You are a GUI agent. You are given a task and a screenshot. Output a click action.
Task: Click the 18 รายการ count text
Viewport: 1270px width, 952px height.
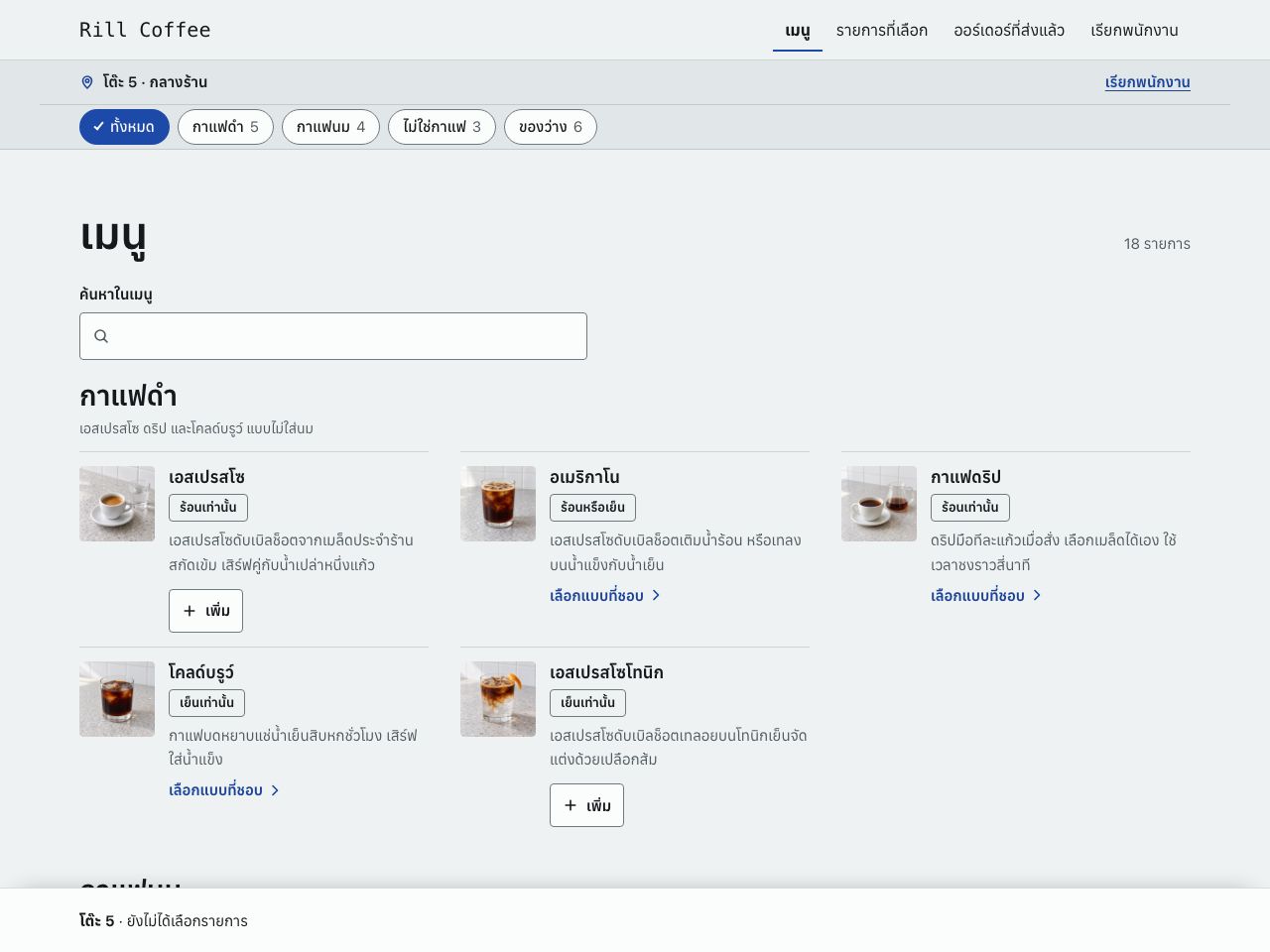pyautogui.click(x=1157, y=244)
